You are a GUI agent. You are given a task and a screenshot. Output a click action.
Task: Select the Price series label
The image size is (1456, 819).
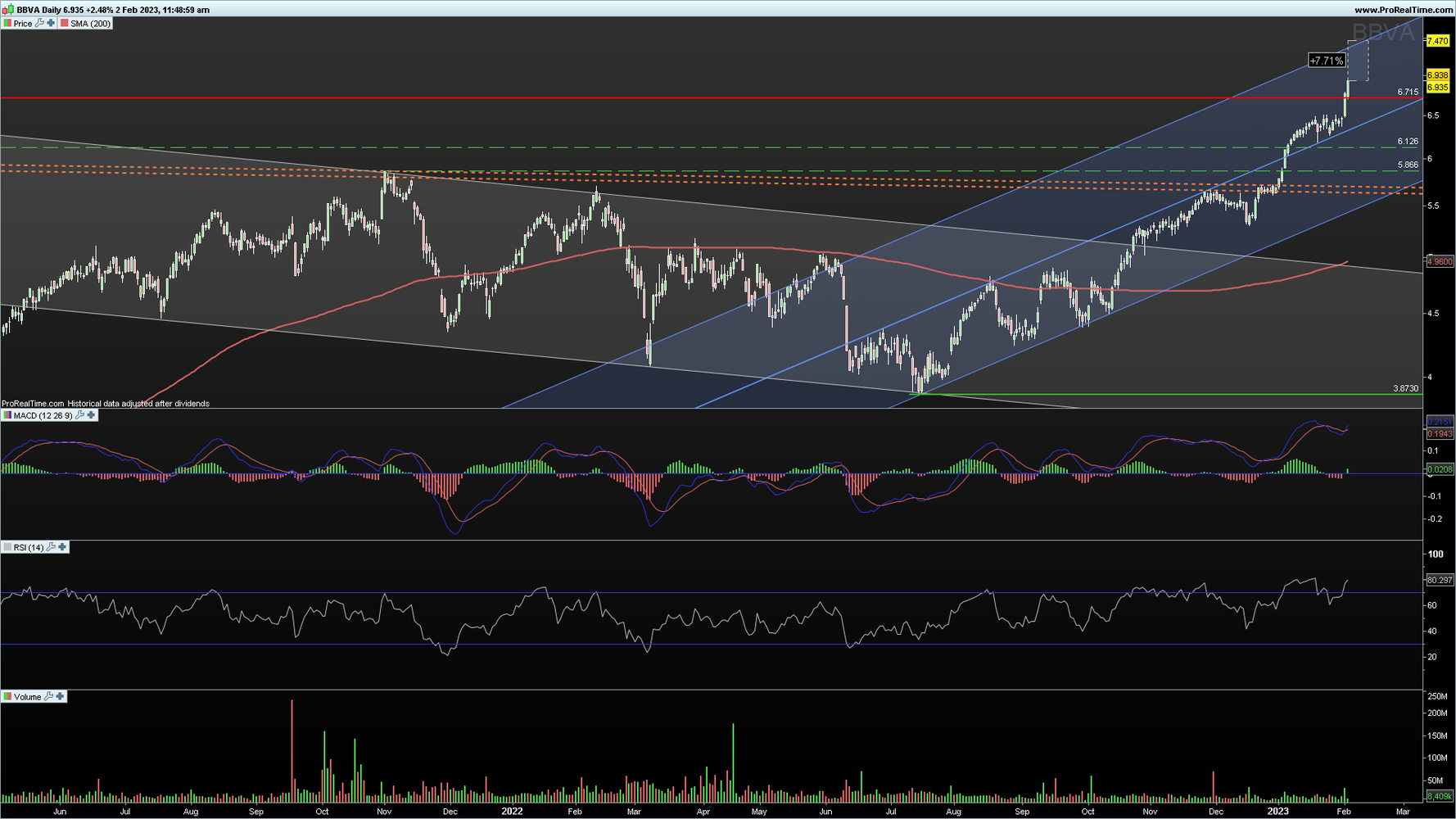[x=23, y=24]
